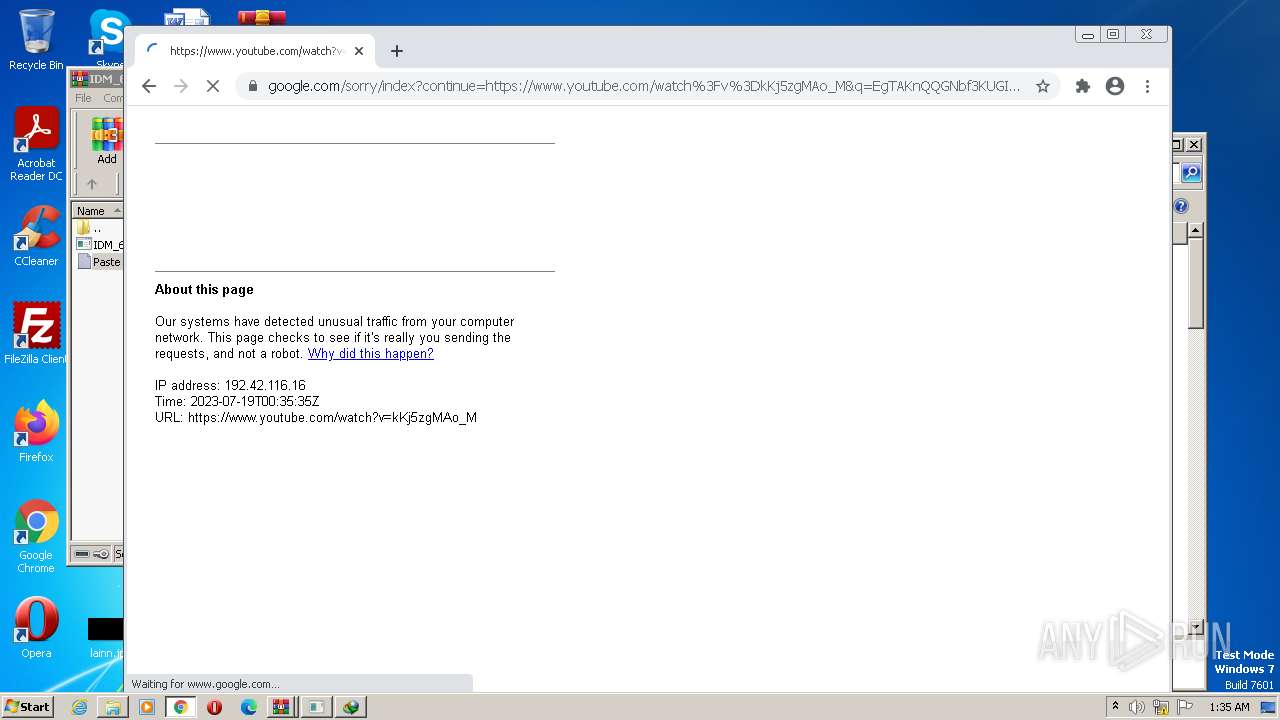Image resolution: width=1280 pixels, height=720 pixels.
Task: Open the File menu in WinRAR window
Action: pos(83,98)
